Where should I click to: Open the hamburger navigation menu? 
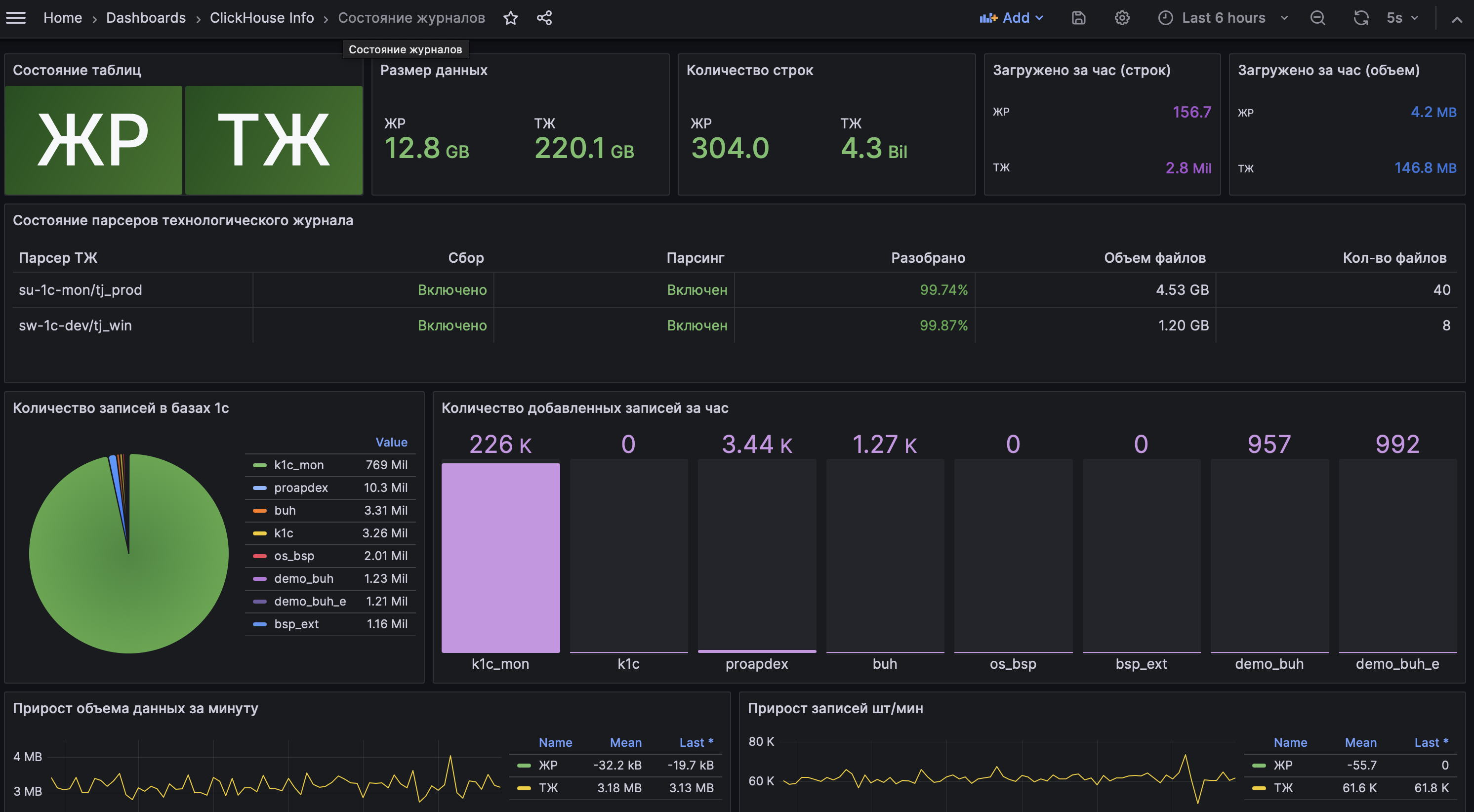pos(15,18)
